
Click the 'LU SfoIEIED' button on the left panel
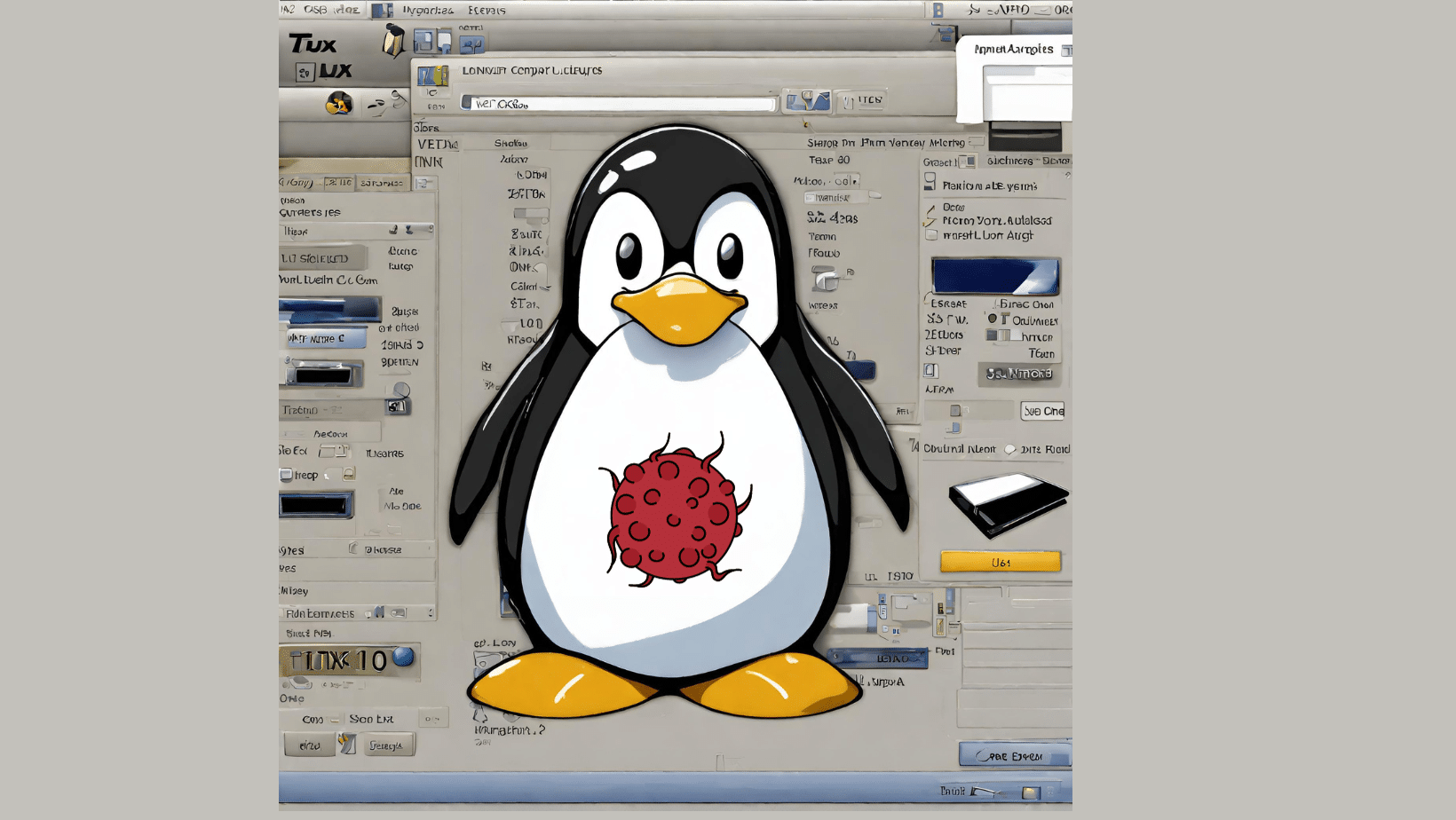click(x=323, y=258)
